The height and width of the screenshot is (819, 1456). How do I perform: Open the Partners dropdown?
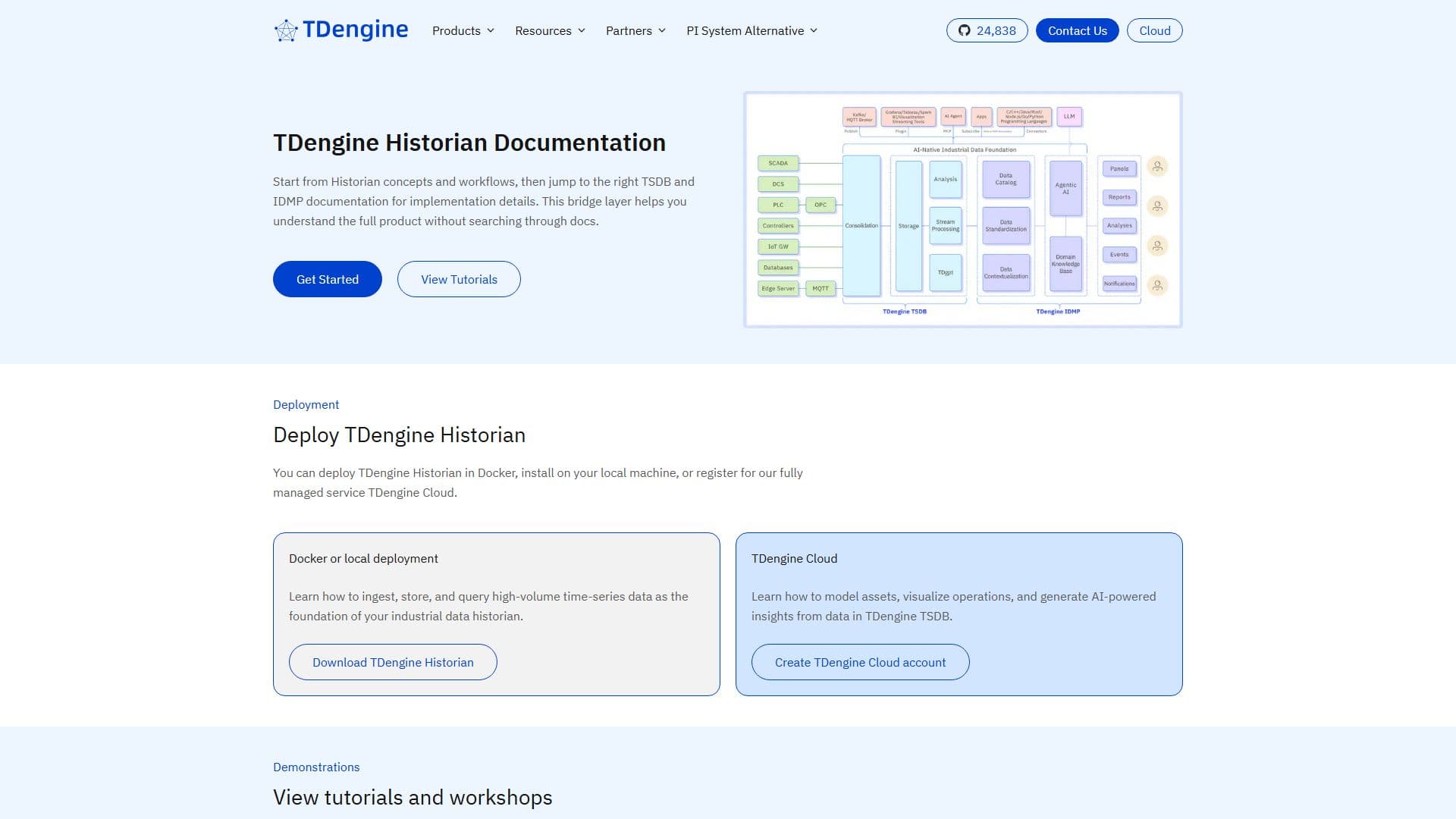[x=635, y=30]
